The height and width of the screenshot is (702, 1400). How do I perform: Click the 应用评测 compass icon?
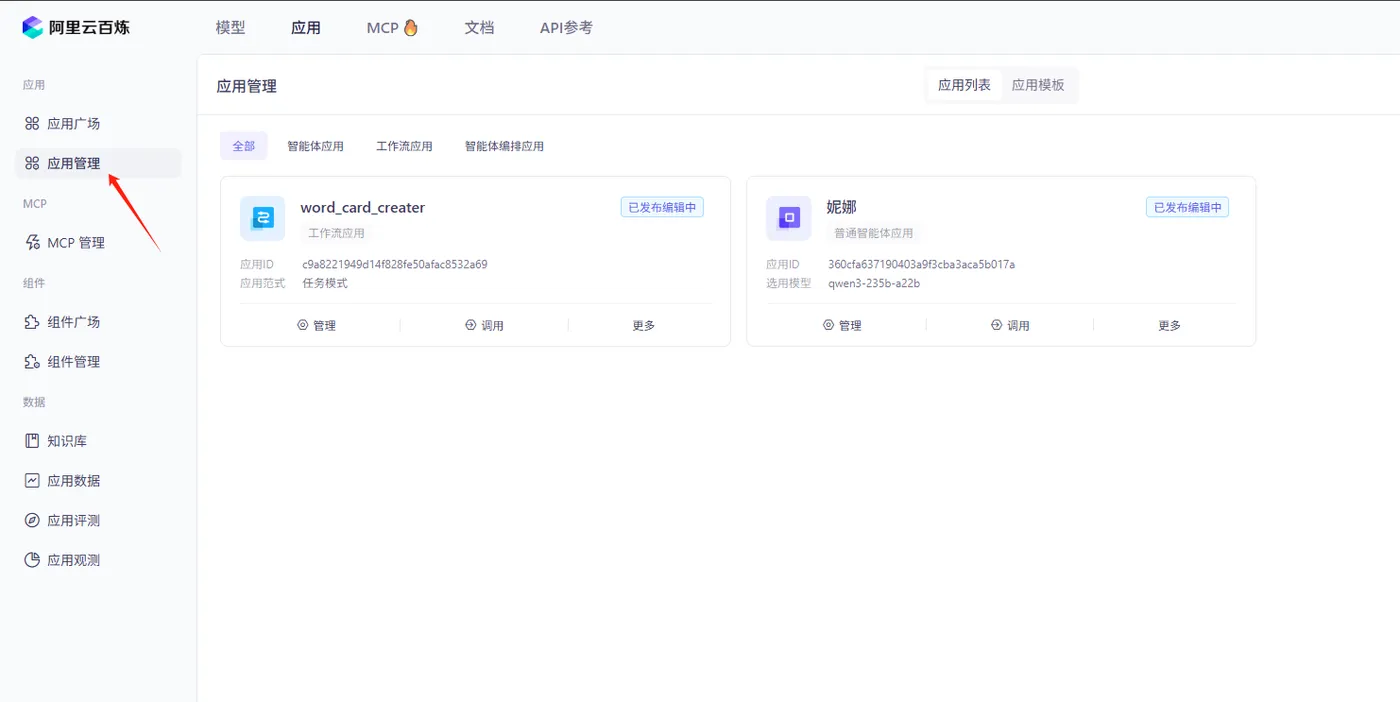32,521
